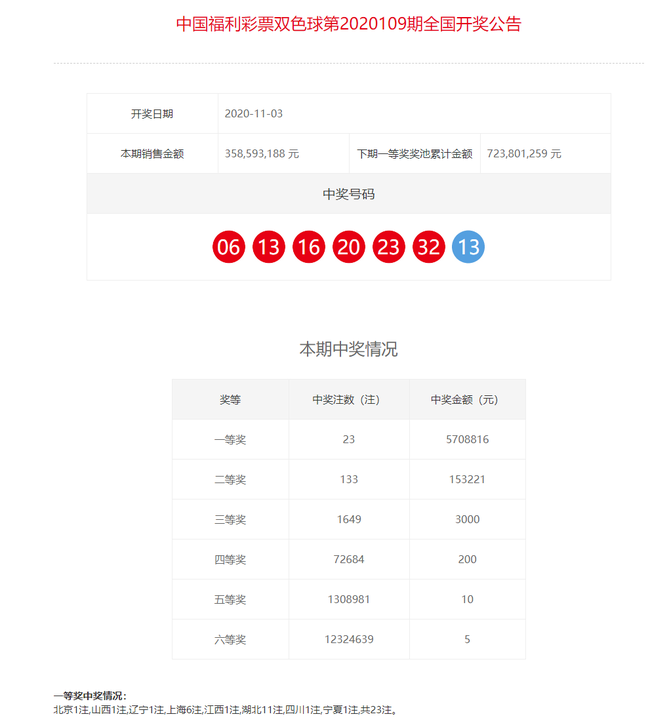Screen dimensions: 650x727
Task: Select third prize amount 3000
Action: (467, 519)
